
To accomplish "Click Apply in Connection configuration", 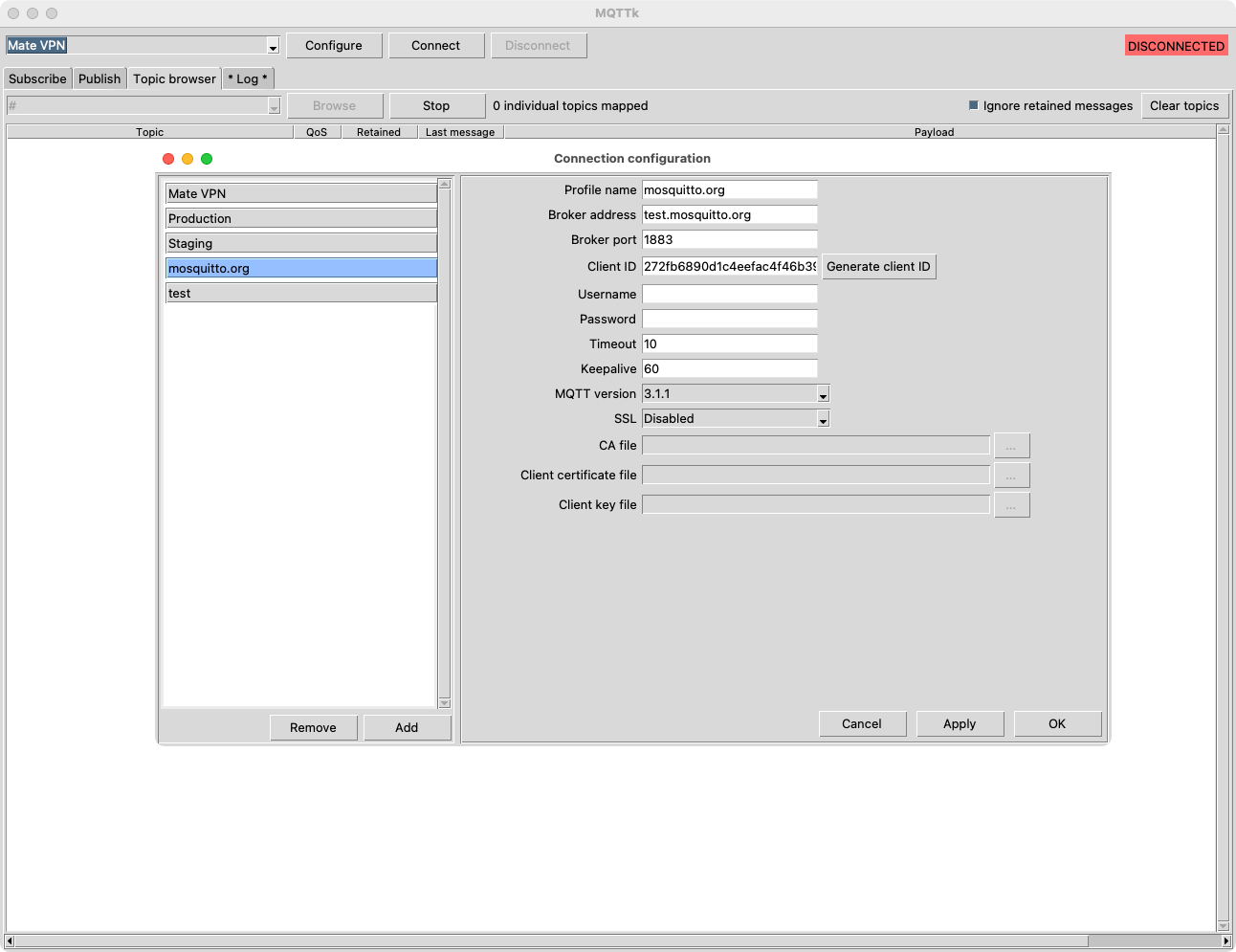I will (x=960, y=724).
